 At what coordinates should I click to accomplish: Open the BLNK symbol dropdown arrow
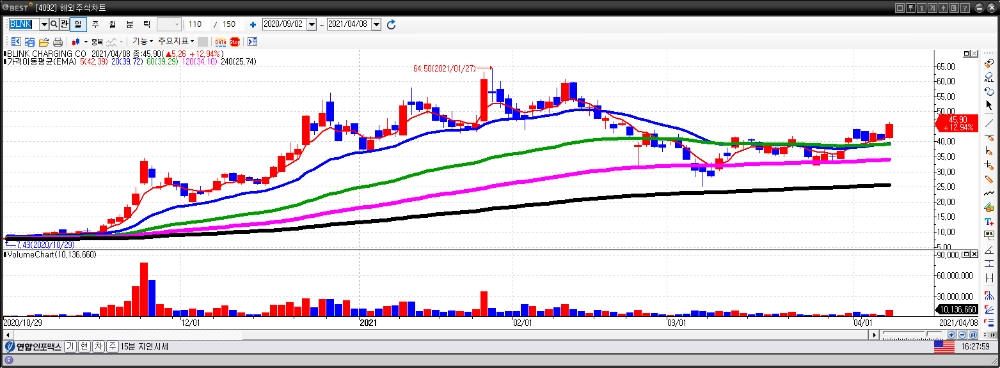pos(44,24)
